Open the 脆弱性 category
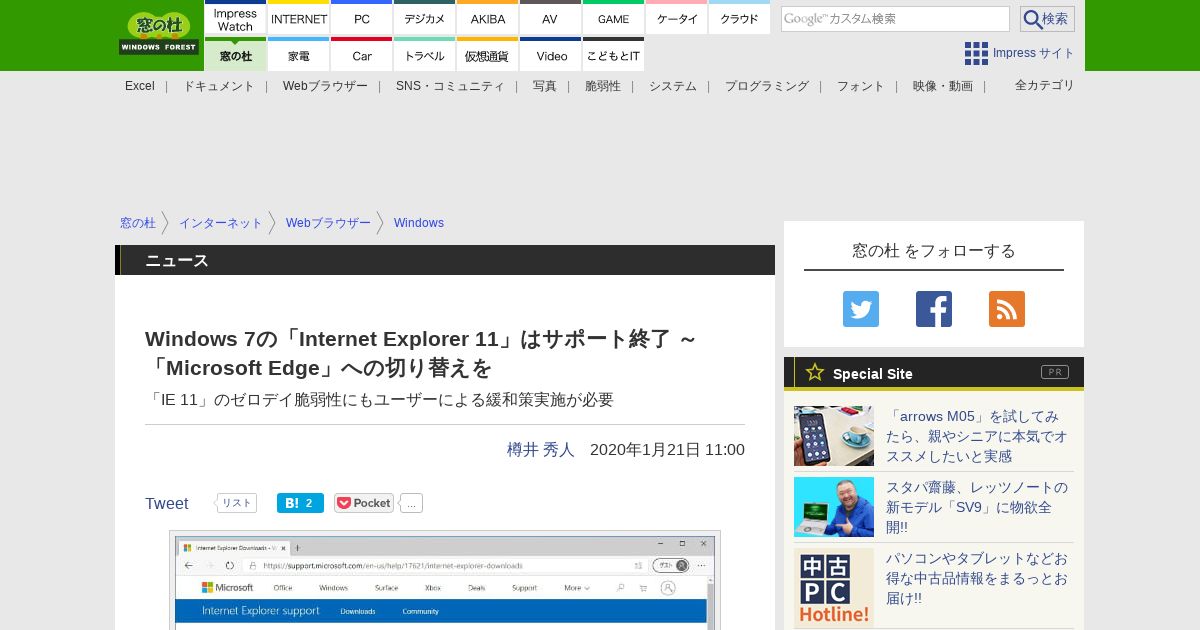This screenshot has width=1200, height=630. [x=603, y=86]
